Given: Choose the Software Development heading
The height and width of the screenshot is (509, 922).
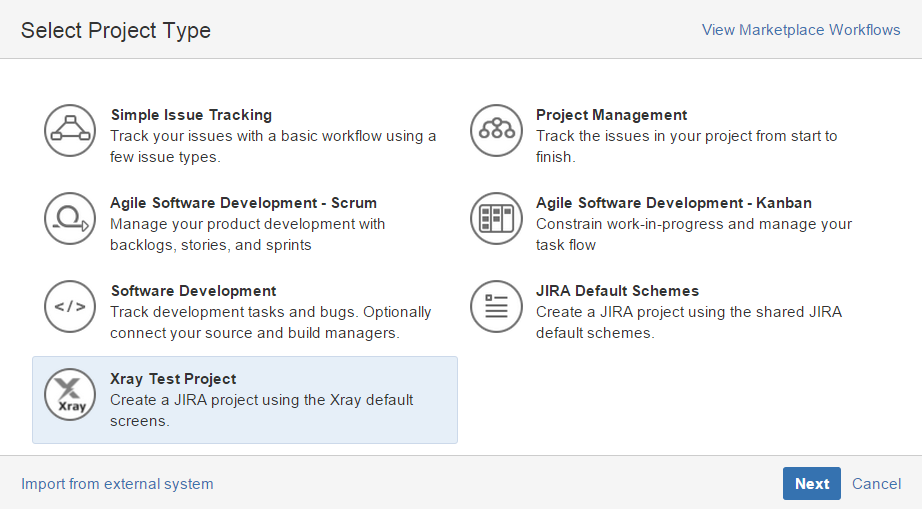Looking at the screenshot, I should coord(193,292).
